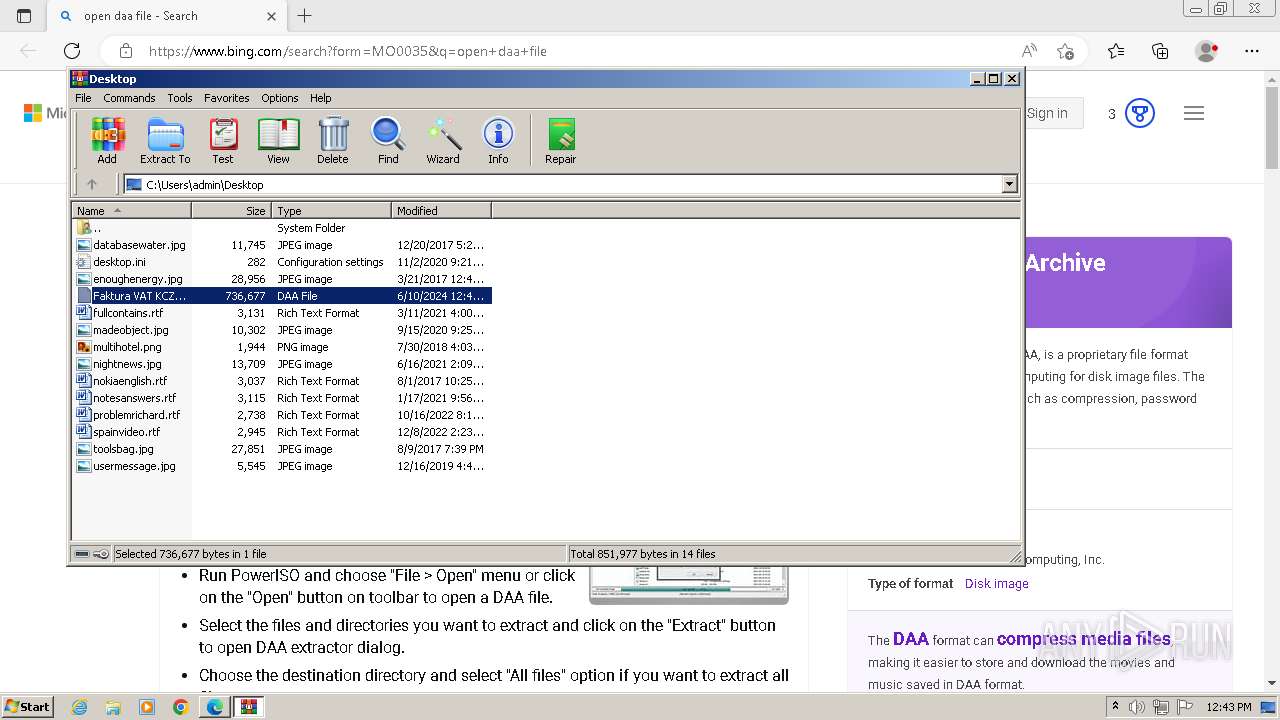Open the Commands menu
1280x720 pixels.
click(x=129, y=98)
